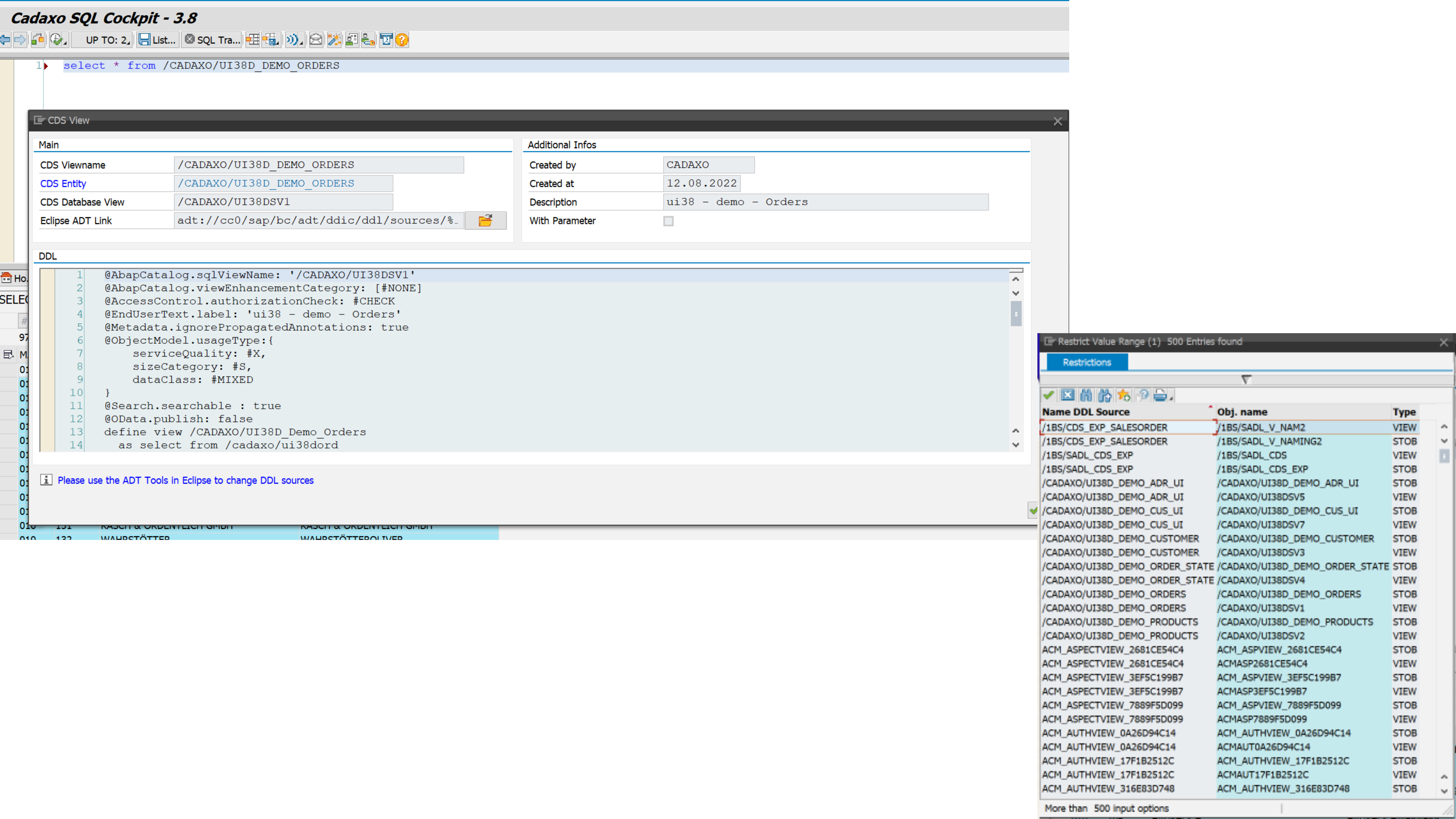The width and height of the screenshot is (1456, 819).
Task: Click the star Add to personal list icon
Action: tap(1124, 395)
